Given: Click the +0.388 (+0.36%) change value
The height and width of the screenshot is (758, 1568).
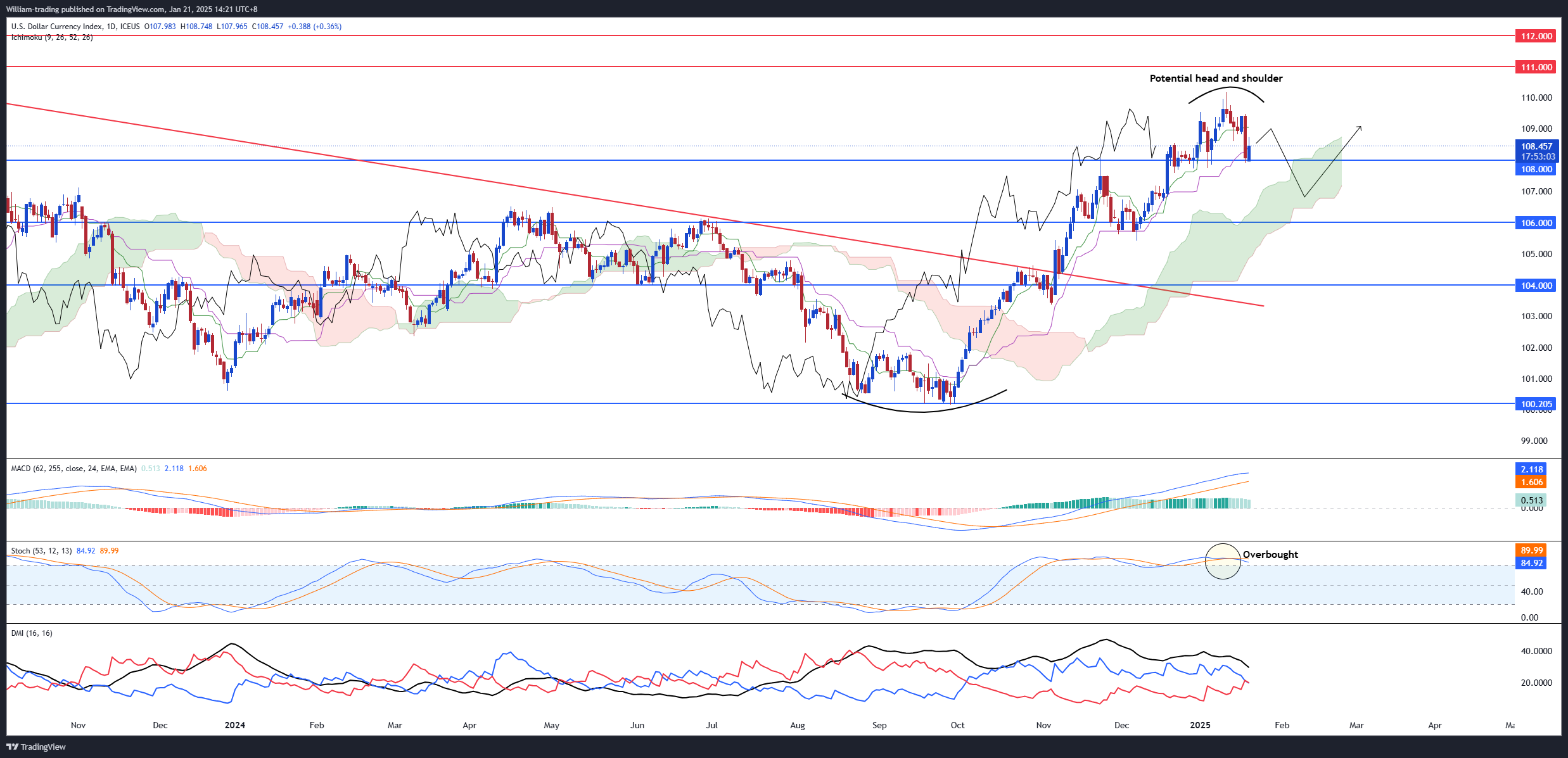Looking at the screenshot, I should click(314, 27).
